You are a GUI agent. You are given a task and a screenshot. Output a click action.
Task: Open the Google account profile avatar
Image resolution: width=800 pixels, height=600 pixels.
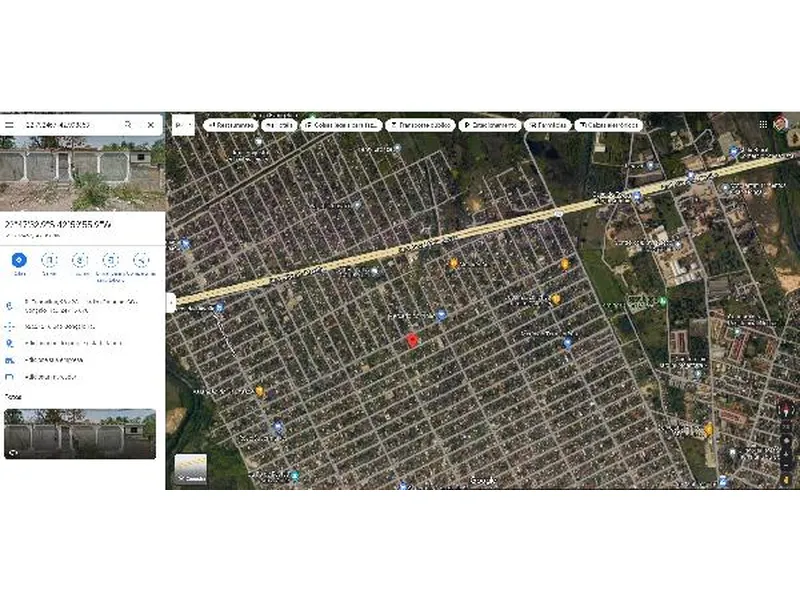tap(781, 124)
